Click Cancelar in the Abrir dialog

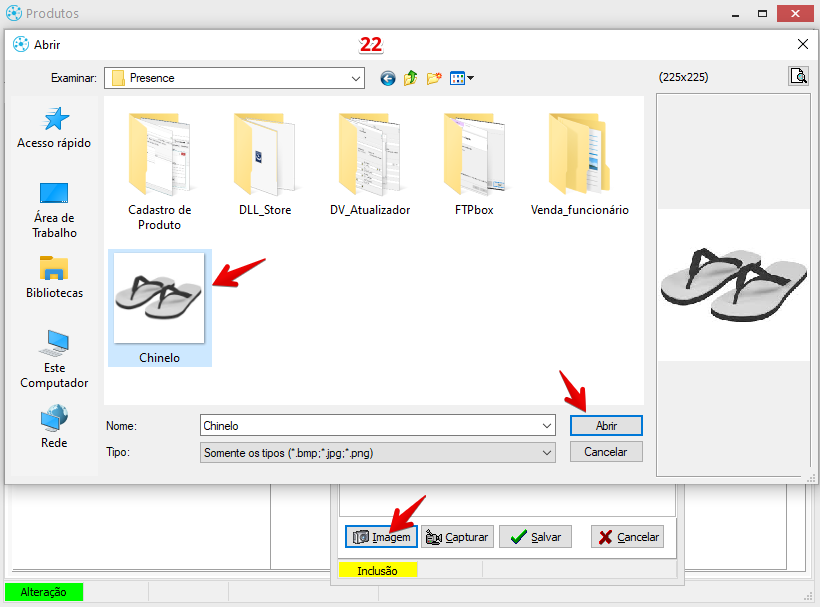click(606, 452)
